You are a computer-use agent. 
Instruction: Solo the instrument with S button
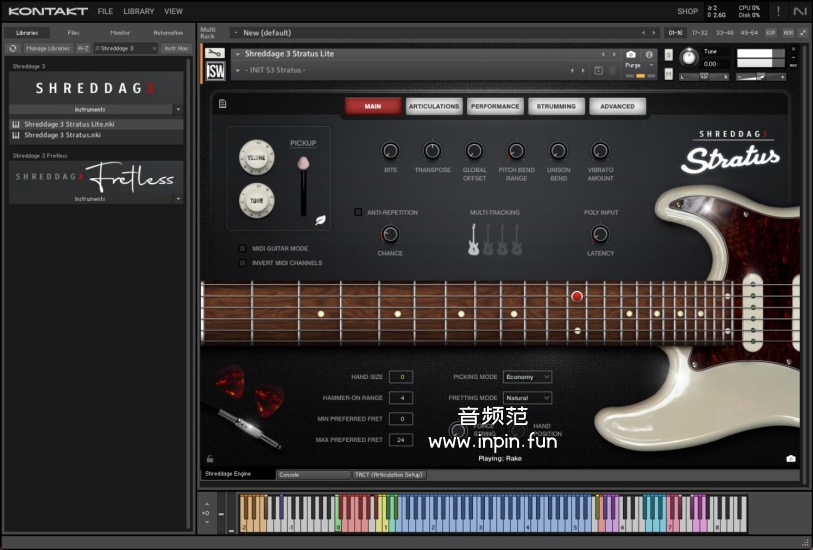tap(668, 54)
